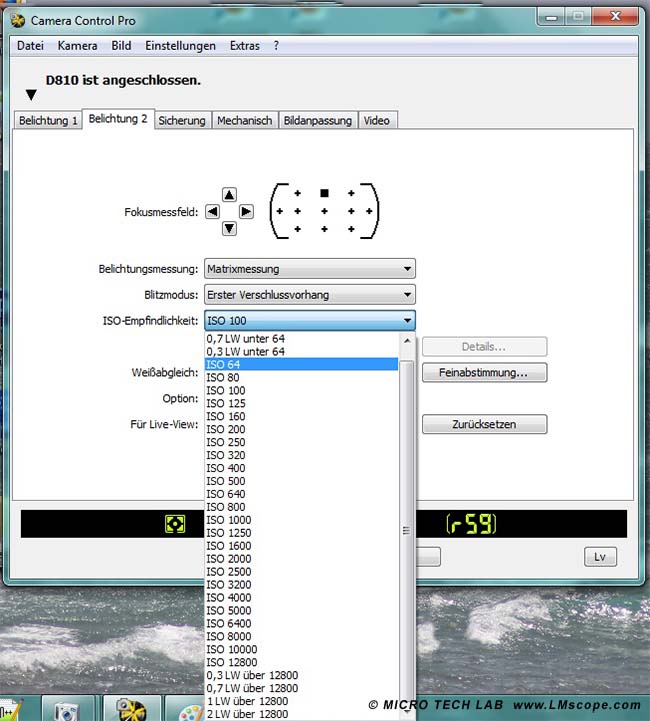The height and width of the screenshot is (721, 650).
Task: Select ISO 2000 in list
Action: point(302,558)
